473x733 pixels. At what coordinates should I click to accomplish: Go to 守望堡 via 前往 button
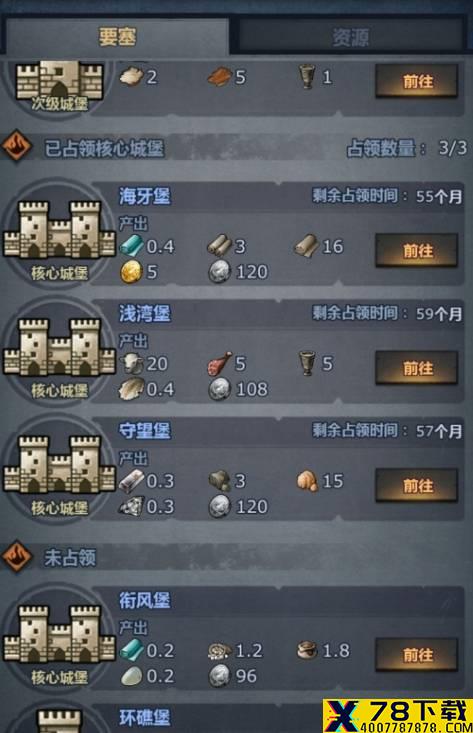coord(416,486)
